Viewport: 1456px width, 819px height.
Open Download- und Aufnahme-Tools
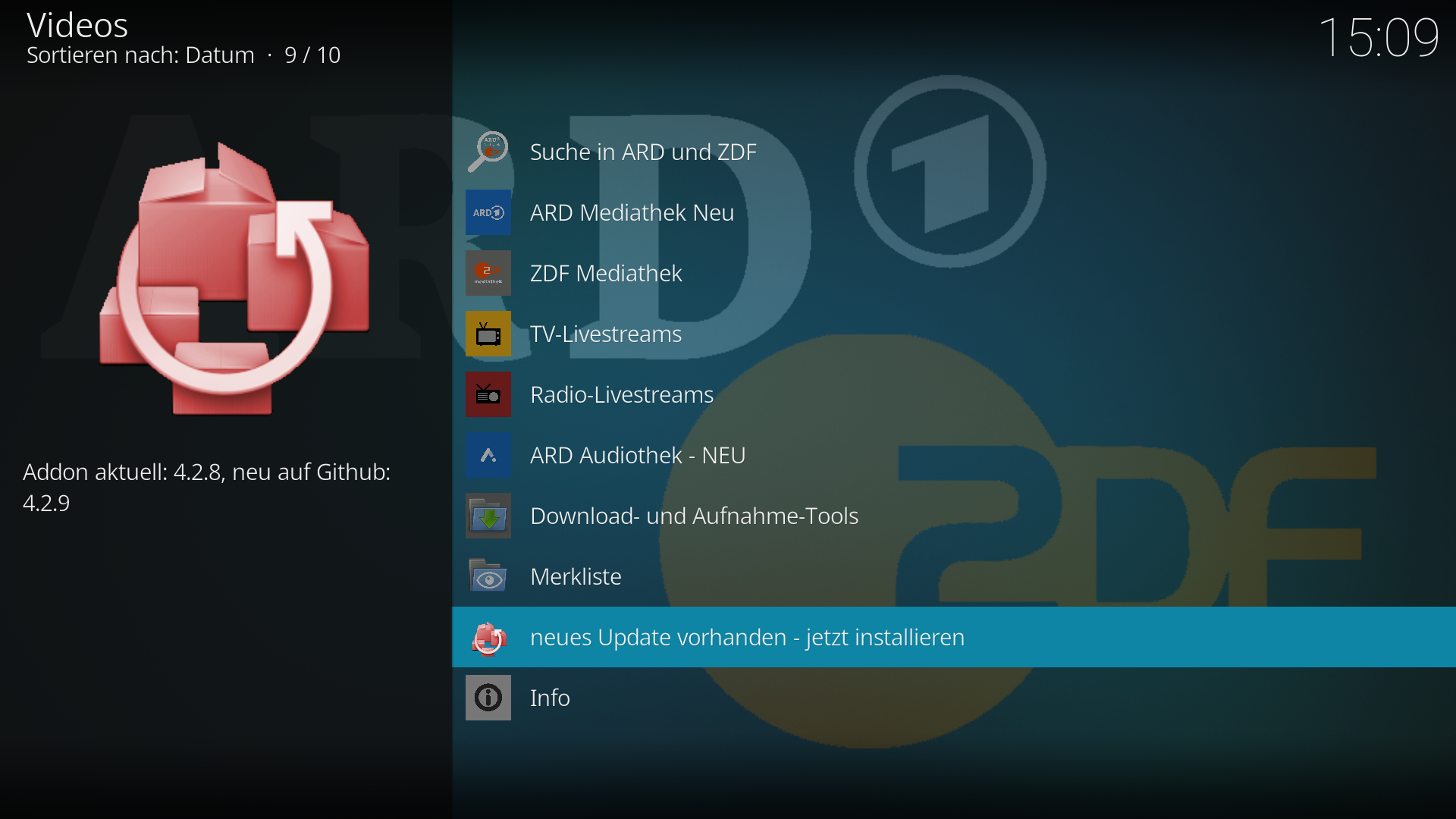coord(954,516)
